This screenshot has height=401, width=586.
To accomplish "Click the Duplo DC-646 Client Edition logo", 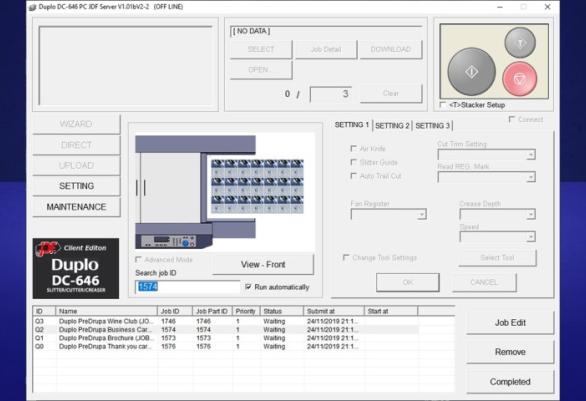I will click(x=76, y=268).
